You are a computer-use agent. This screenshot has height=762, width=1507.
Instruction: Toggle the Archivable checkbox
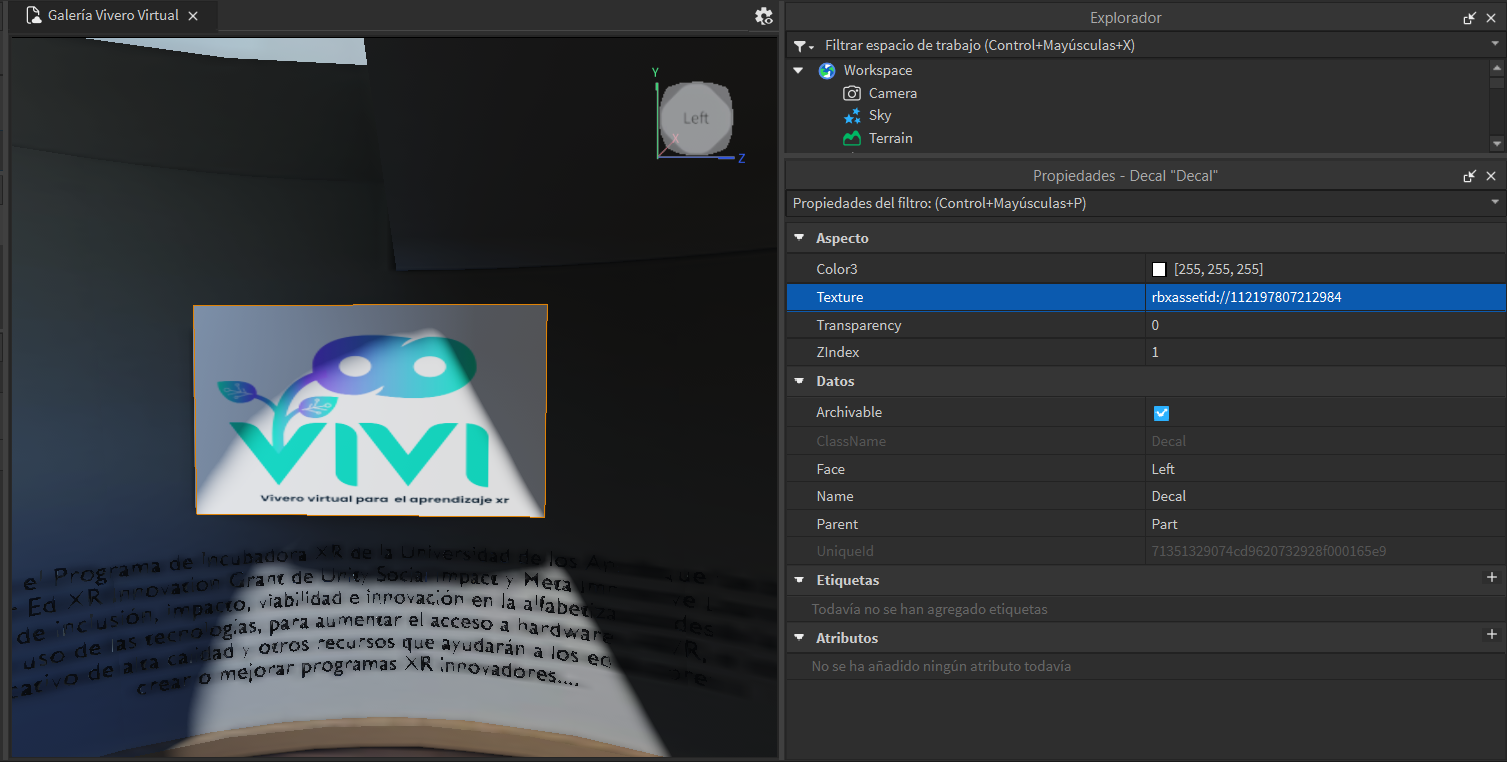pyautogui.click(x=1161, y=413)
